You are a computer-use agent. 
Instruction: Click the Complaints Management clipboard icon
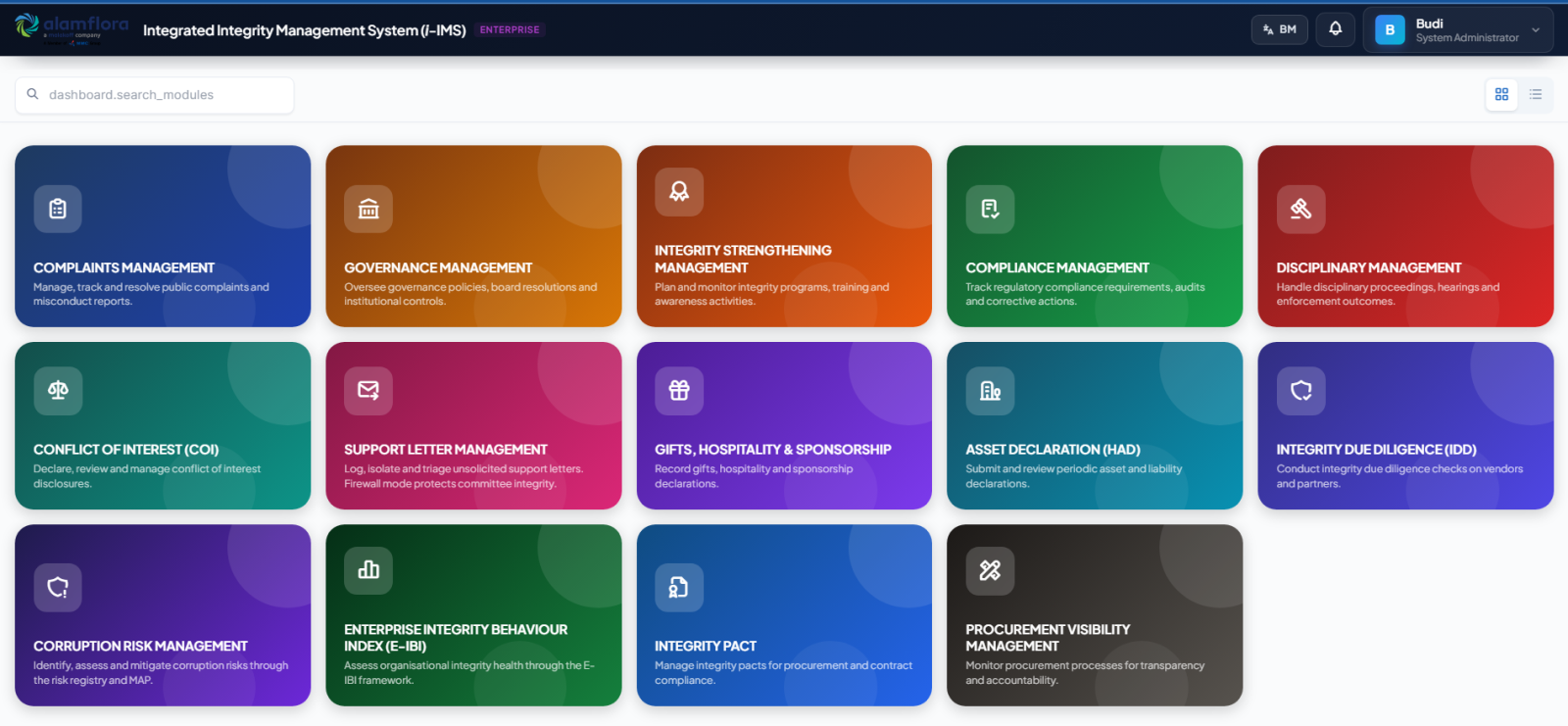(x=58, y=209)
